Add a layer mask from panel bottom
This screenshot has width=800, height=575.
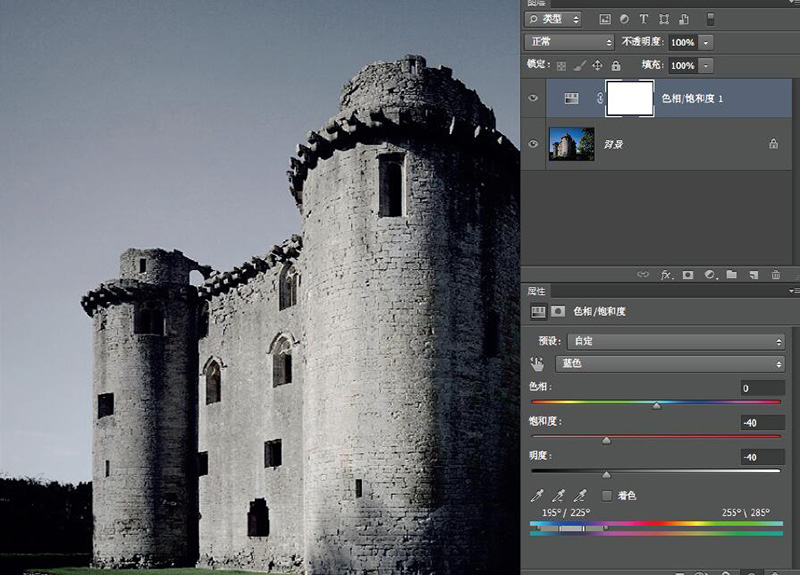click(x=687, y=274)
